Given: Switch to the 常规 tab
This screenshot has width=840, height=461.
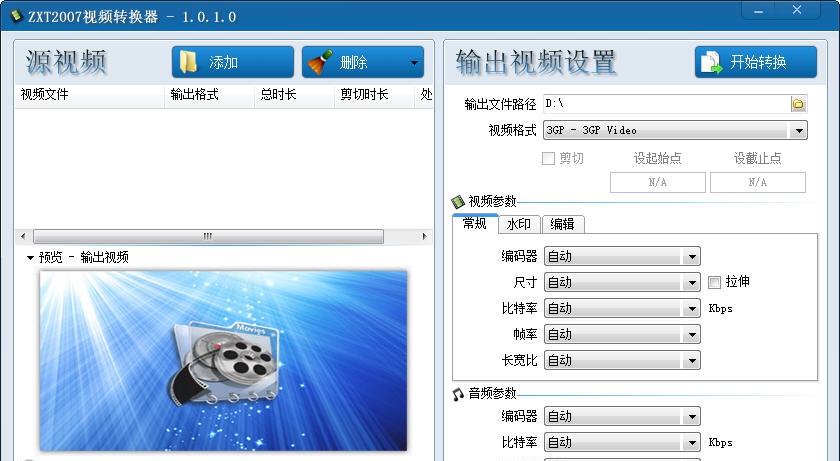Looking at the screenshot, I should pos(475,223).
